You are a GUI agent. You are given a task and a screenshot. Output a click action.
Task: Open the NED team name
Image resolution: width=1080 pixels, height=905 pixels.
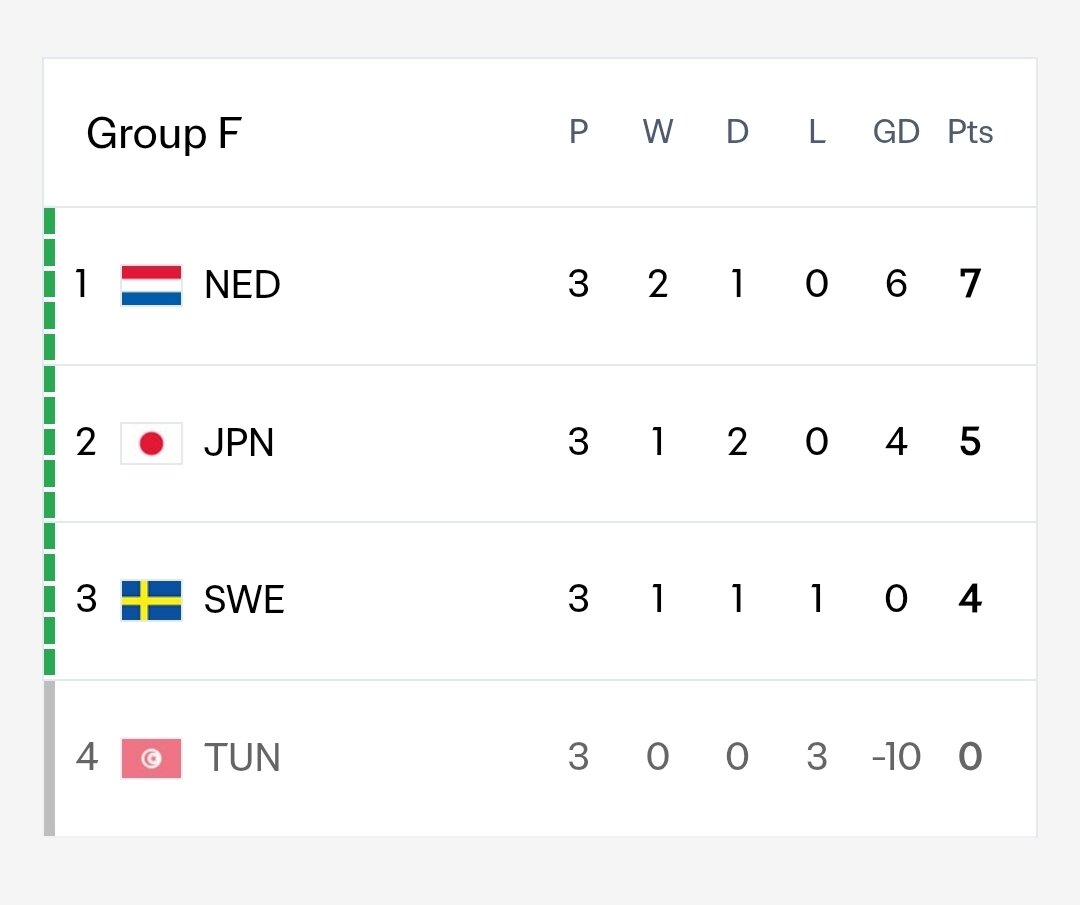[242, 284]
